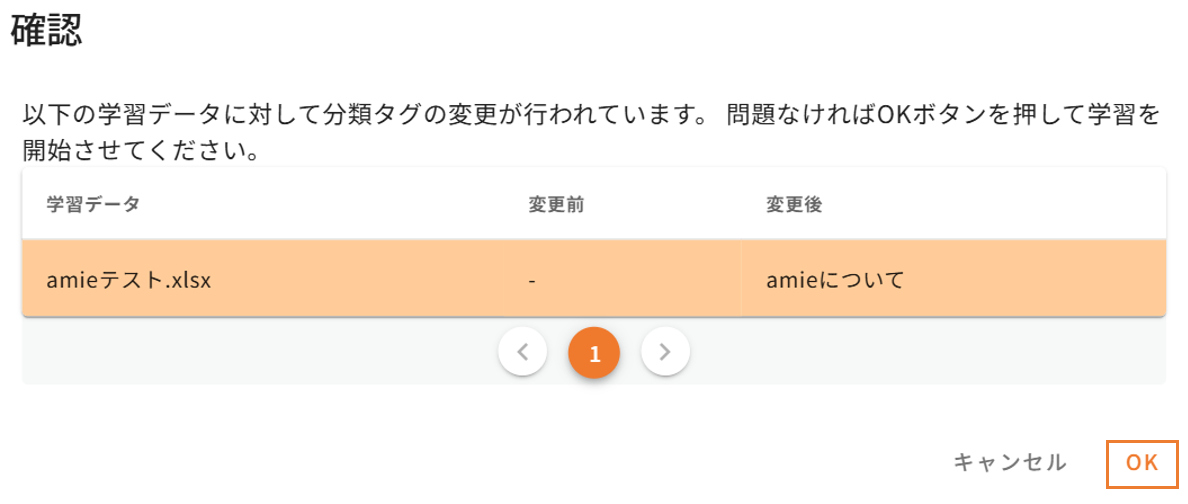Click the 変更前 column header
Screen dimensions: 1188x504
pyautogui.click(x=556, y=205)
